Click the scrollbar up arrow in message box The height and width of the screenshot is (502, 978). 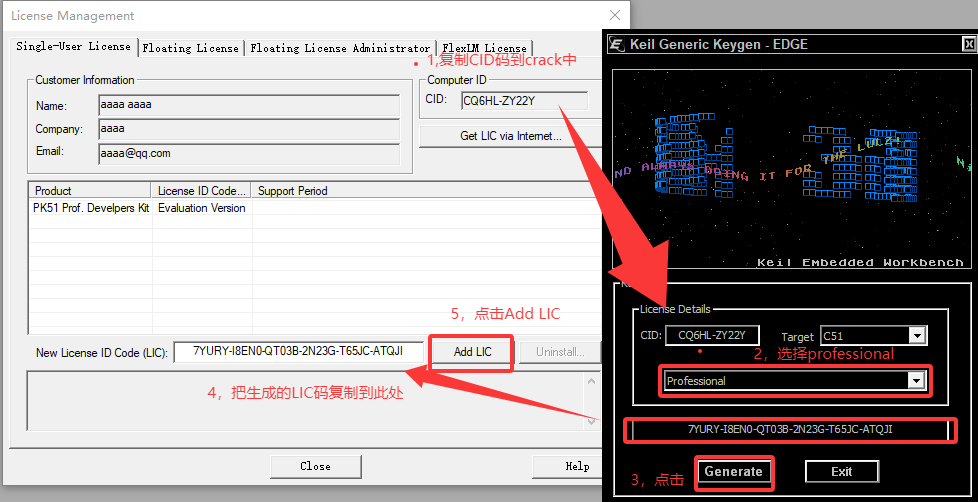click(592, 380)
